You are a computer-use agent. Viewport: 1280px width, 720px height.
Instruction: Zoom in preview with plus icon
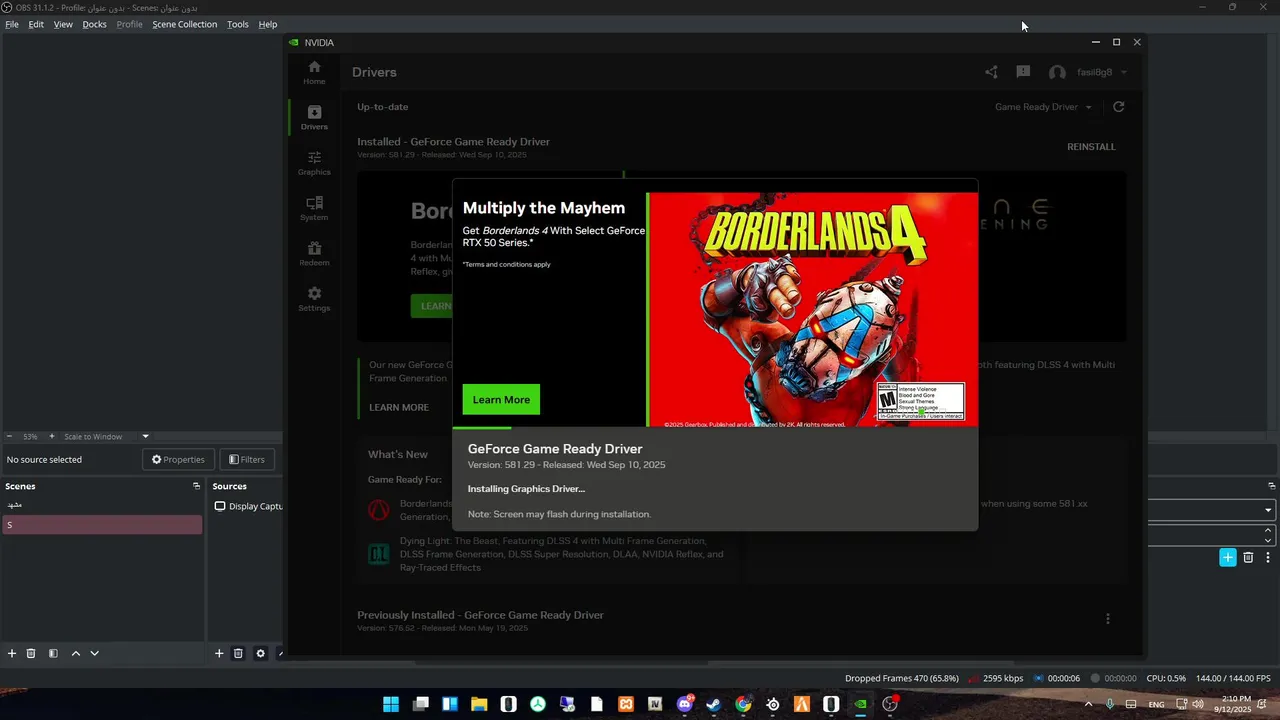click(x=52, y=436)
